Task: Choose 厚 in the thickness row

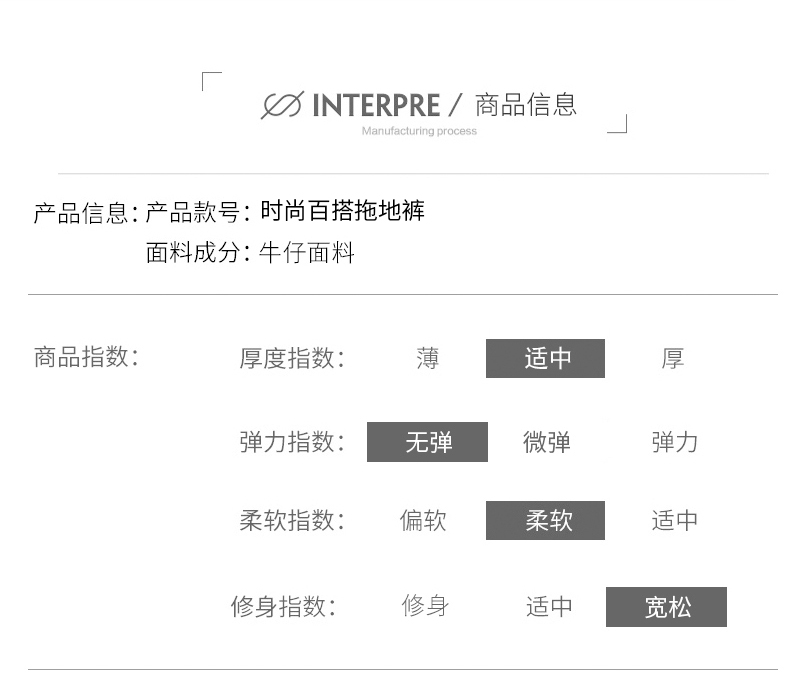Action: pos(673,359)
